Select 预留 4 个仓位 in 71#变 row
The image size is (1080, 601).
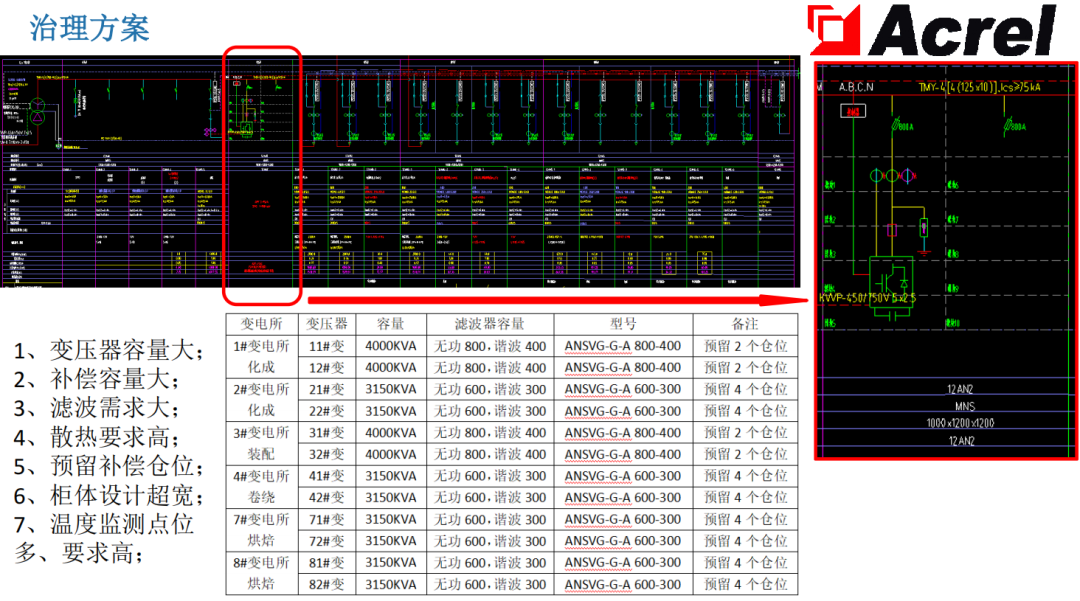click(745, 519)
